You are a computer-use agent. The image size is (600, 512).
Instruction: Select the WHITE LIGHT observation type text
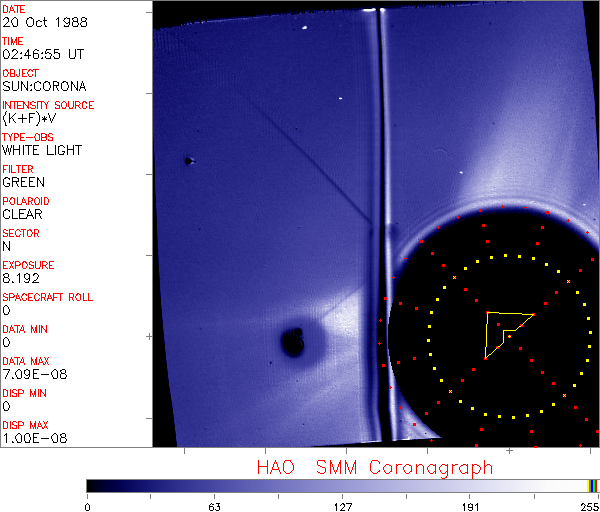42,151
